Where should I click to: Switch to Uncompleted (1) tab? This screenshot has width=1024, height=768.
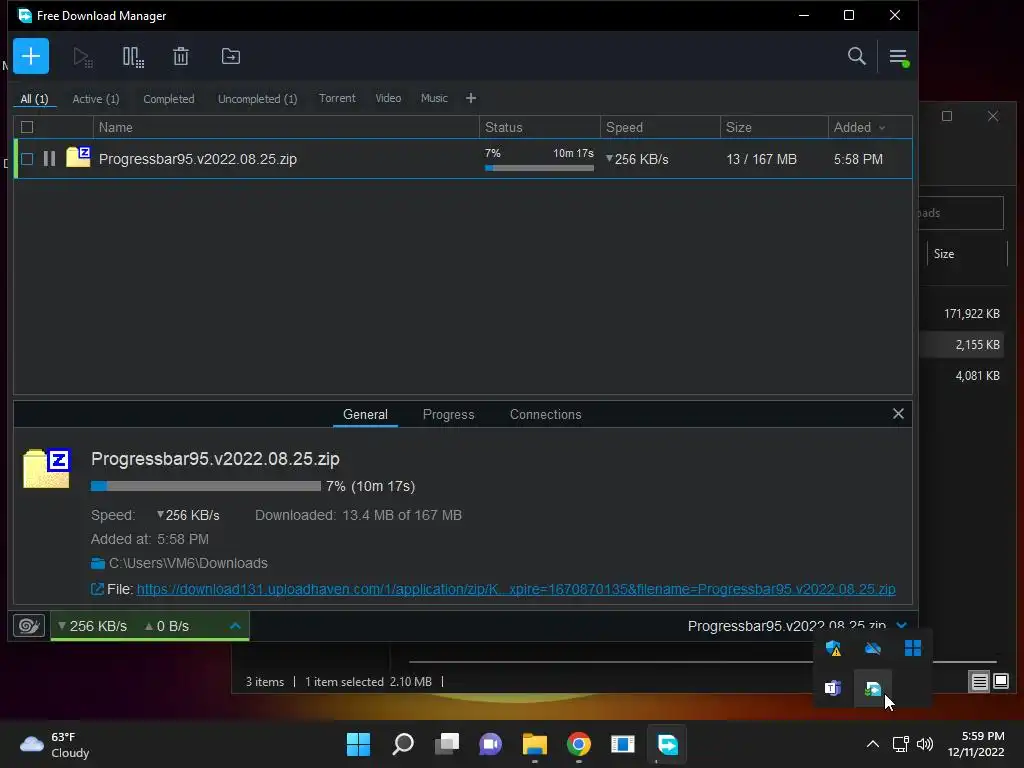coord(257,99)
